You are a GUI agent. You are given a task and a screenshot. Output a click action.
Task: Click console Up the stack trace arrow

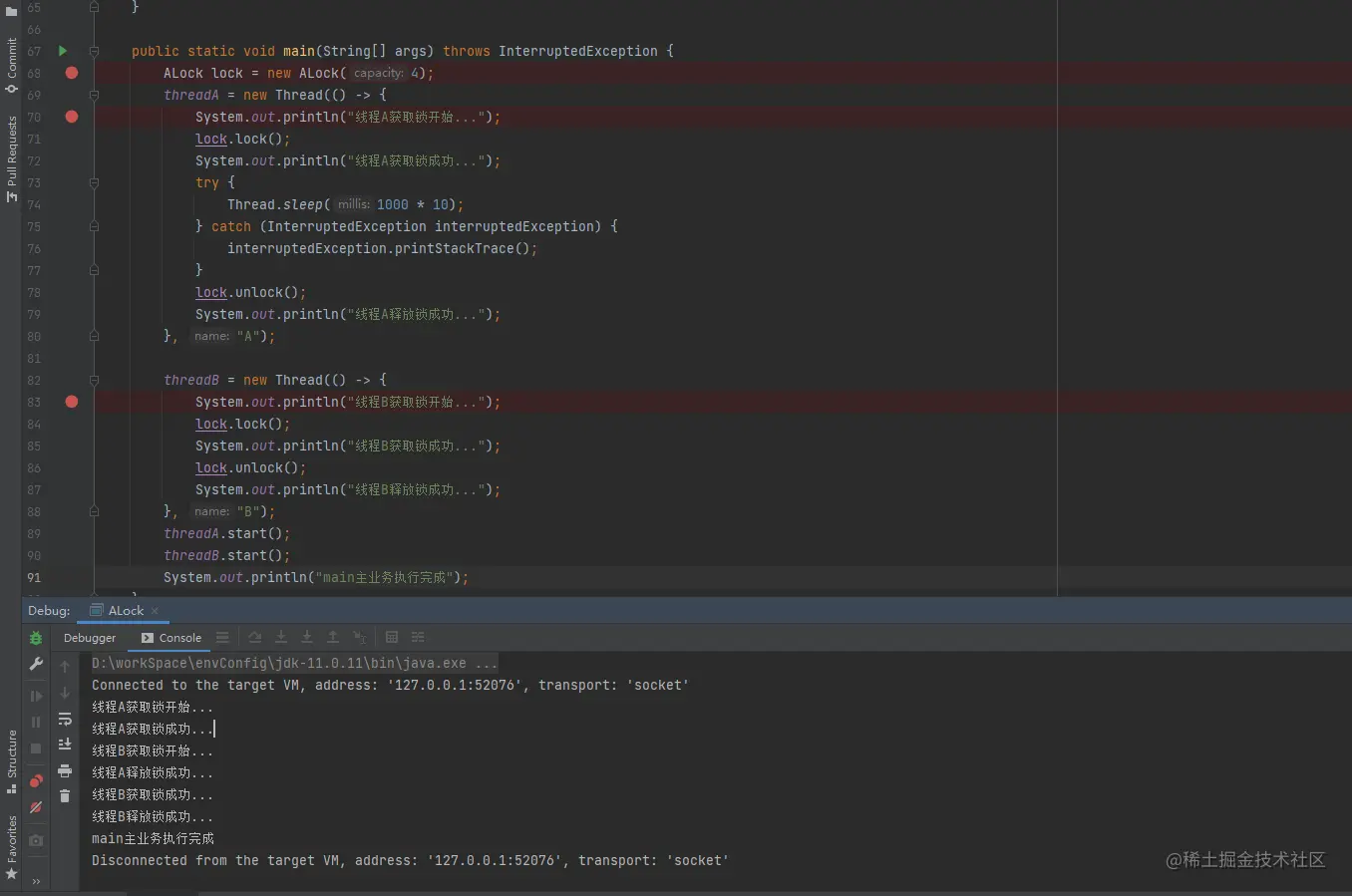click(65, 666)
